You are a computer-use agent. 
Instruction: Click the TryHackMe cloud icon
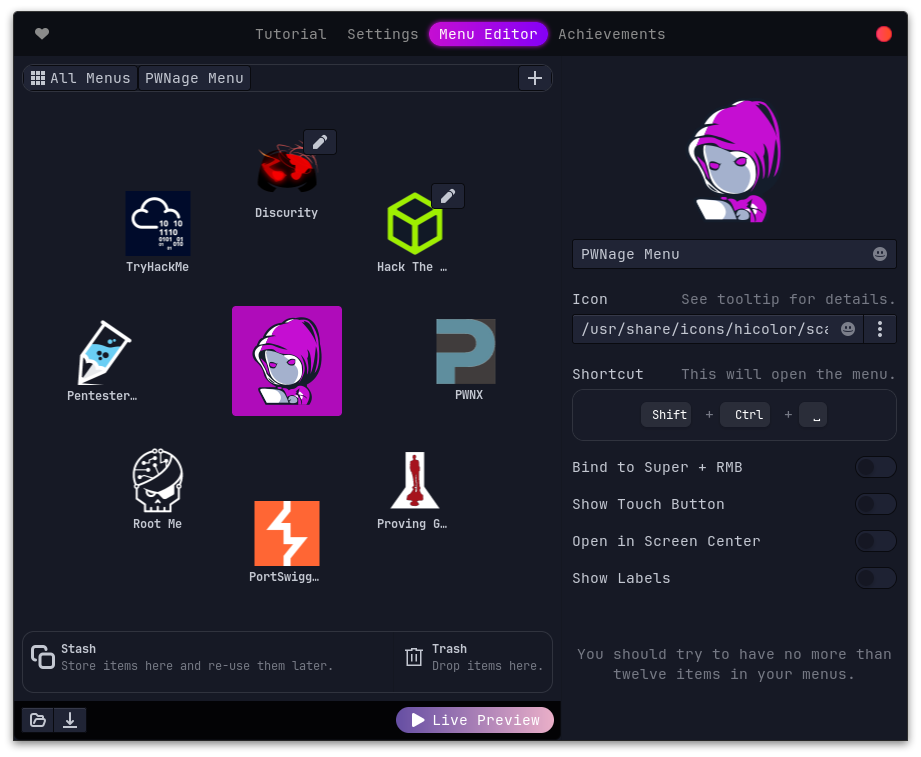tap(157, 223)
